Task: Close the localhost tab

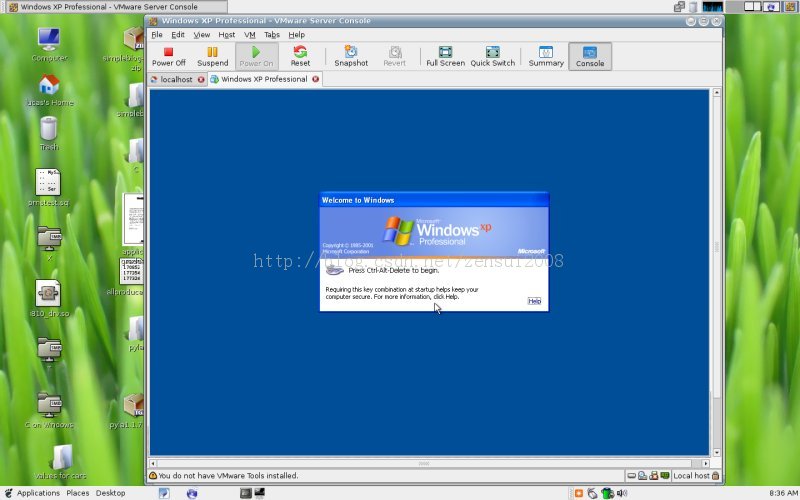Action: [201, 80]
